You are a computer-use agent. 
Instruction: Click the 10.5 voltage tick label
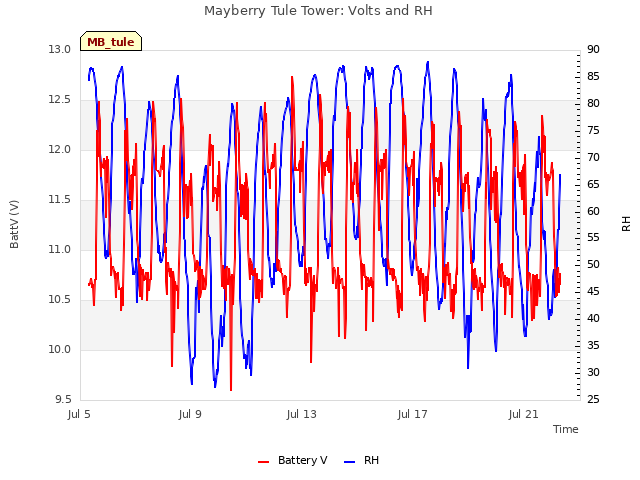pyautogui.click(x=60, y=300)
